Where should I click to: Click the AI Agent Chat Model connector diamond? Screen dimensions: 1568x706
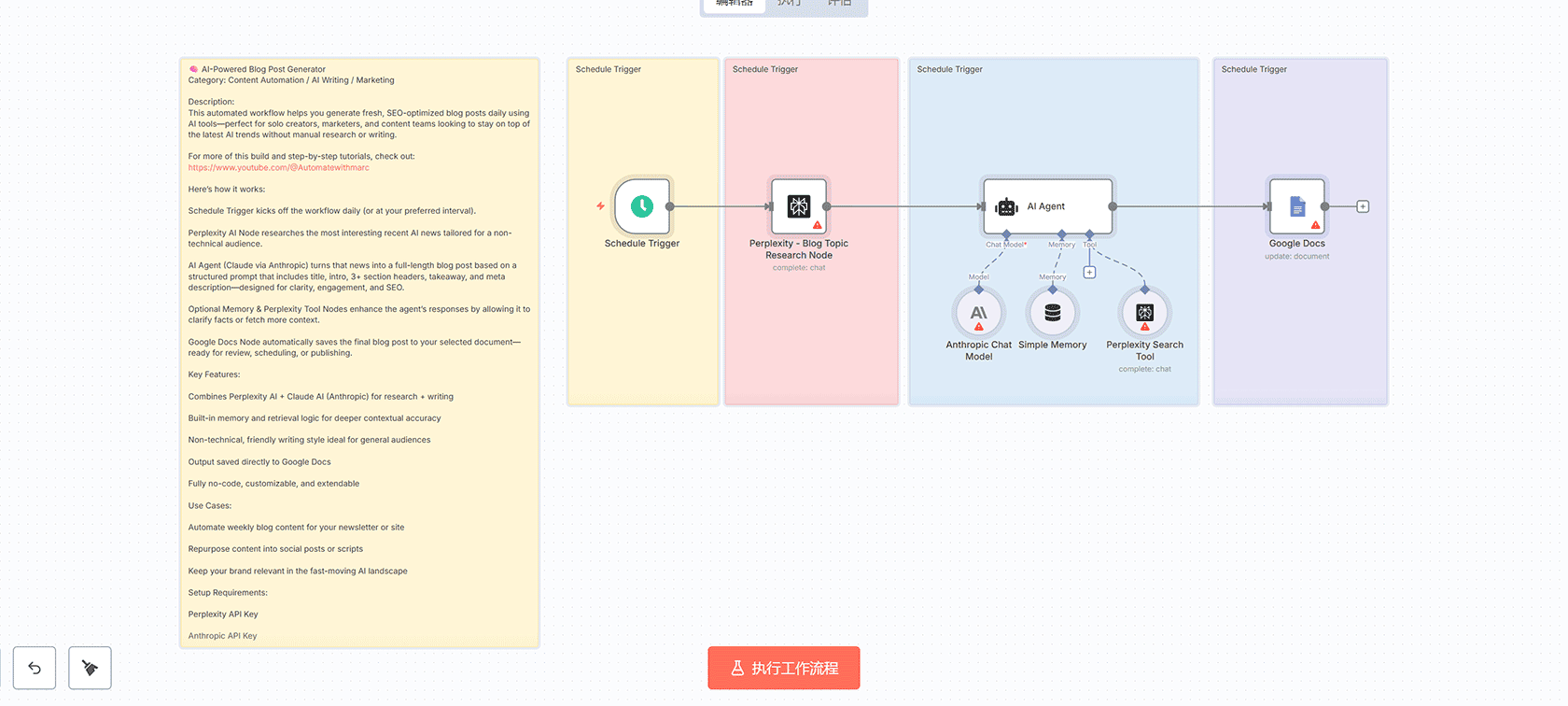(1006, 234)
